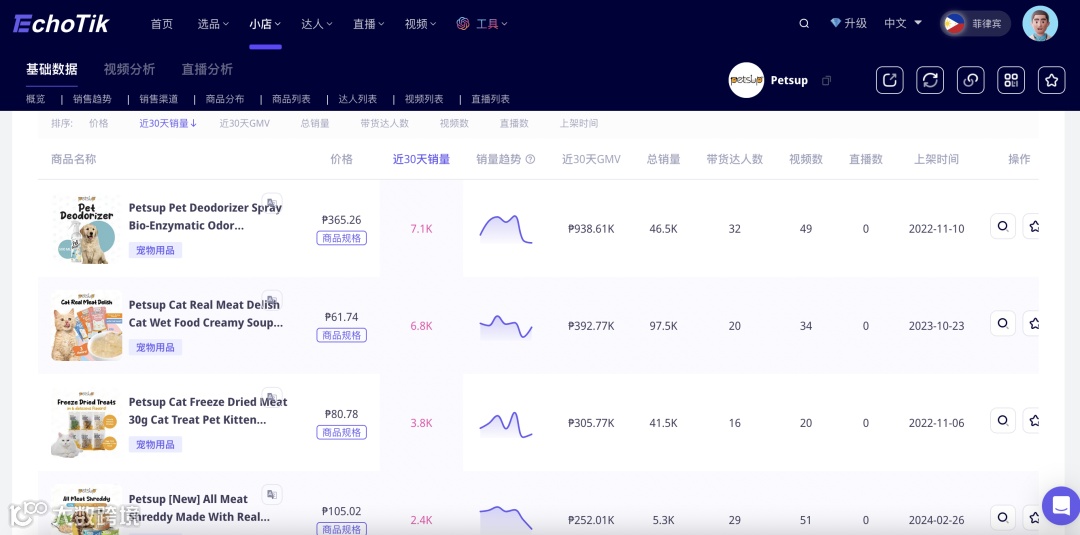Click the translate icon on All Meat Shreddy row
This screenshot has height=535, width=1080.
[272, 494]
